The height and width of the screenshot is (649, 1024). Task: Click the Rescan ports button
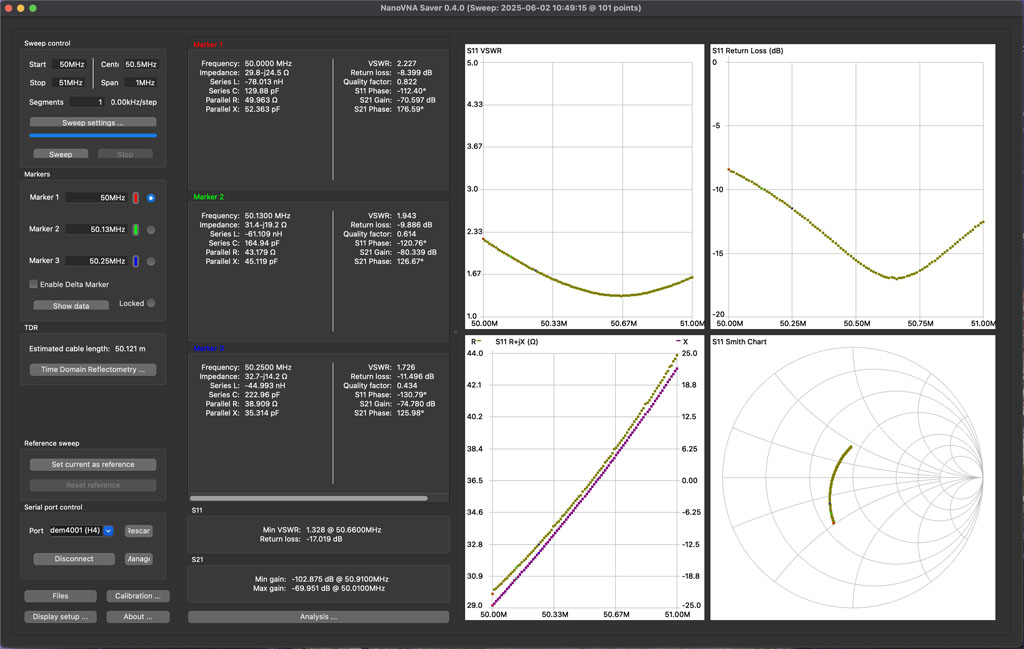138,531
